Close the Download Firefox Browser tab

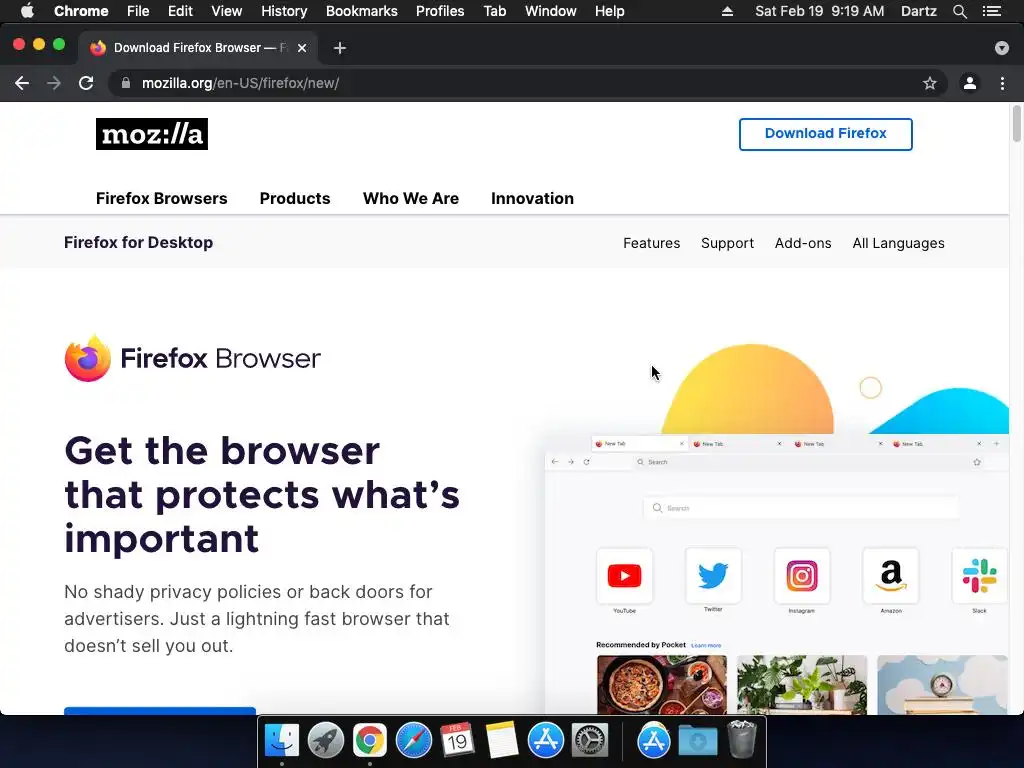click(302, 48)
